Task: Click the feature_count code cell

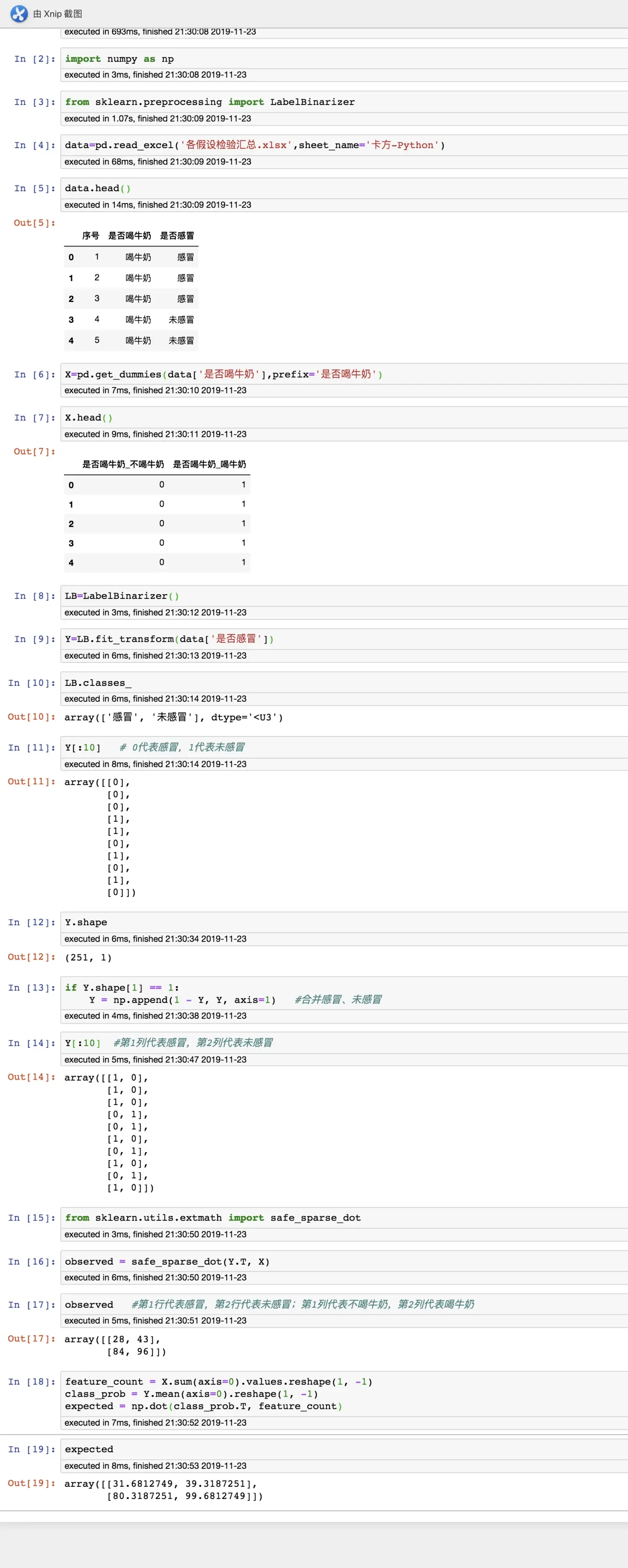Action: click(x=344, y=1394)
